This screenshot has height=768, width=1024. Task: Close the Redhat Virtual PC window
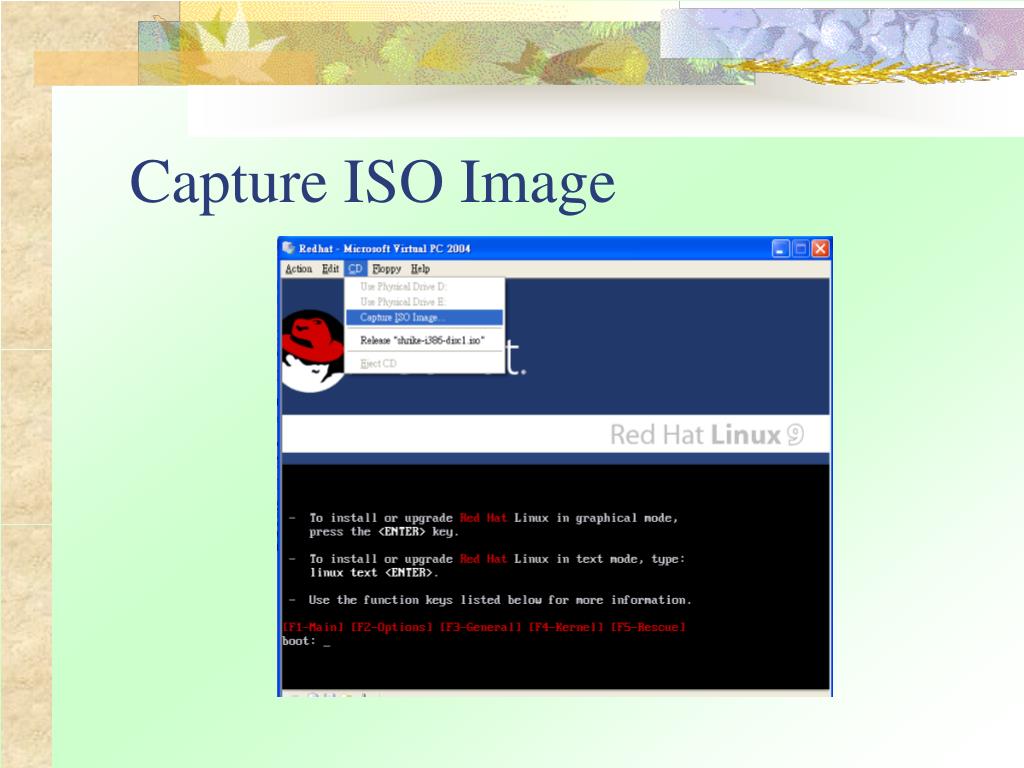pyautogui.click(x=820, y=248)
